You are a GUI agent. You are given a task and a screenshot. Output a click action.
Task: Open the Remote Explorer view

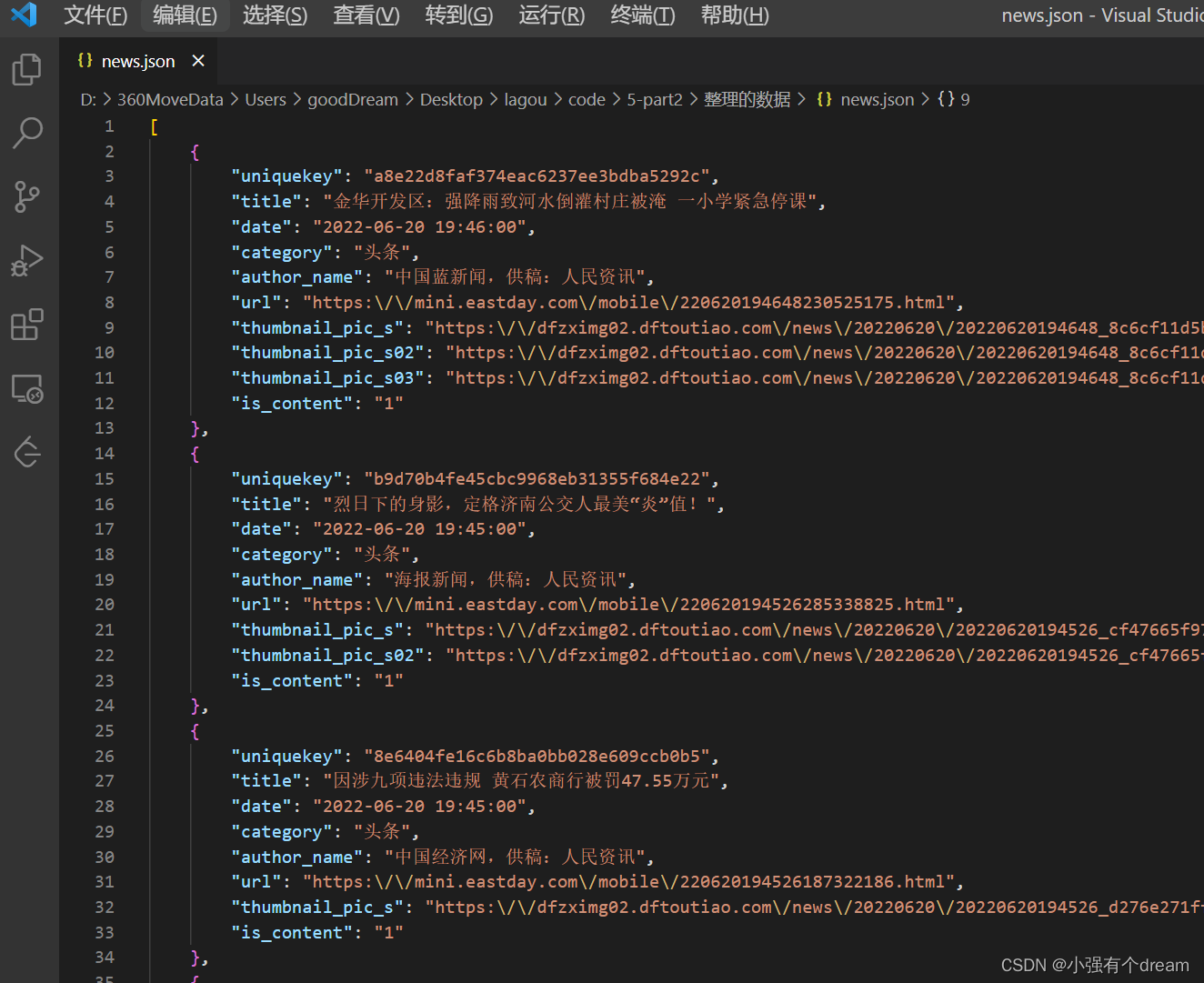point(27,388)
